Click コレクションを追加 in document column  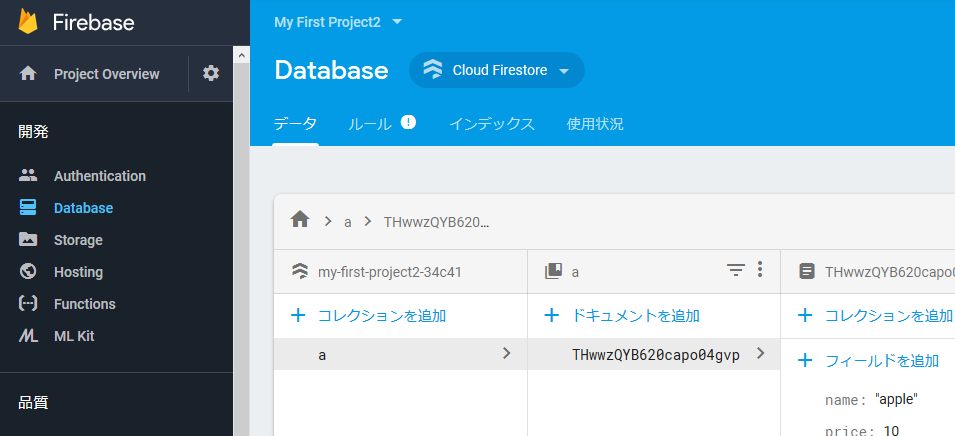coord(889,315)
